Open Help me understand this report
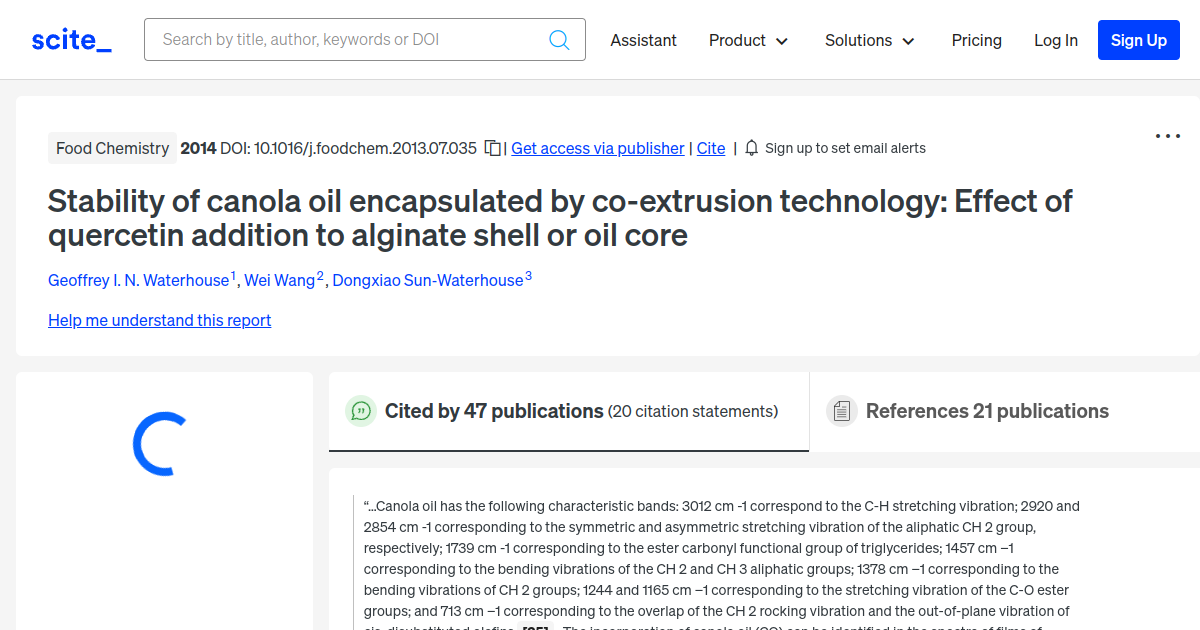The width and height of the screenshot is (1200, 630). 159,320
